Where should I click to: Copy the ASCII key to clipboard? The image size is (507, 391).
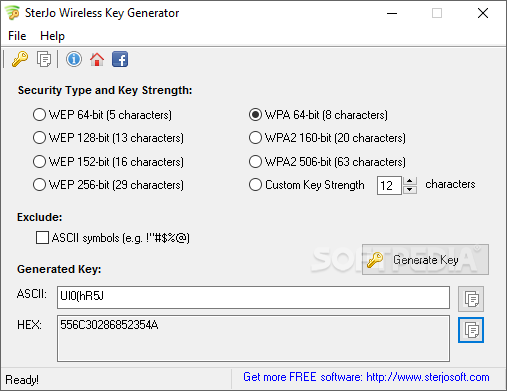[x=471, y=299]
